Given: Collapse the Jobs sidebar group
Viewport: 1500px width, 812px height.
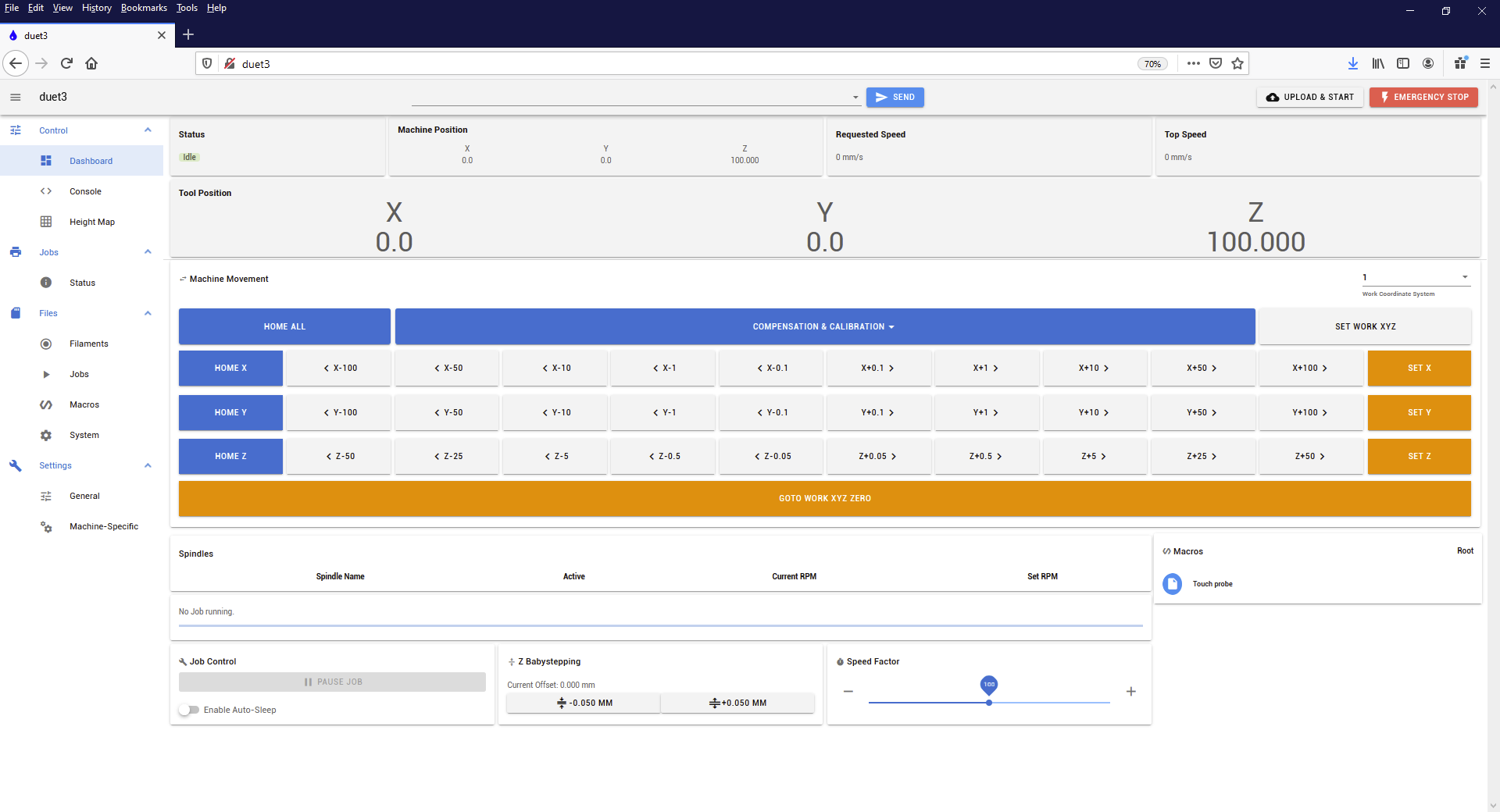Looking at the screenshot, I should (x=148, y=252).
